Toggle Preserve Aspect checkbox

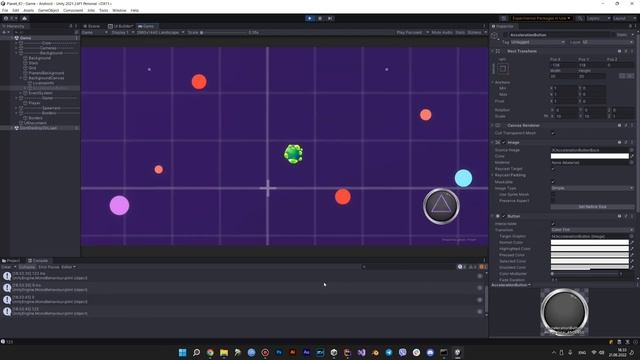pos(553,200)
